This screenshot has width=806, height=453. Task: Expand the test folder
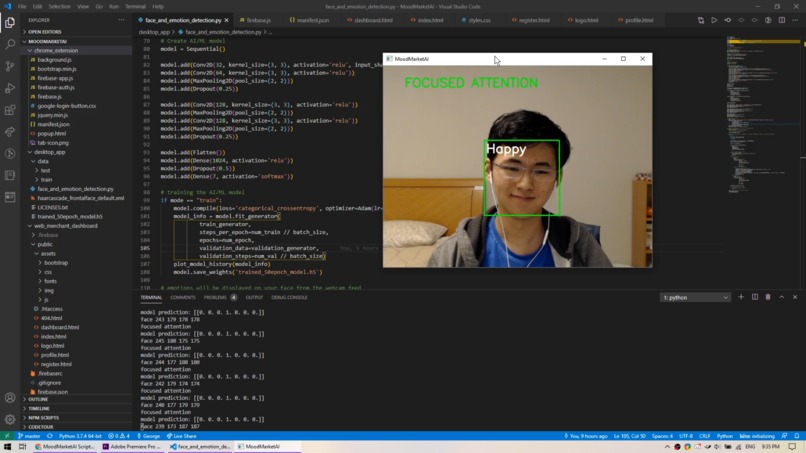76,170
